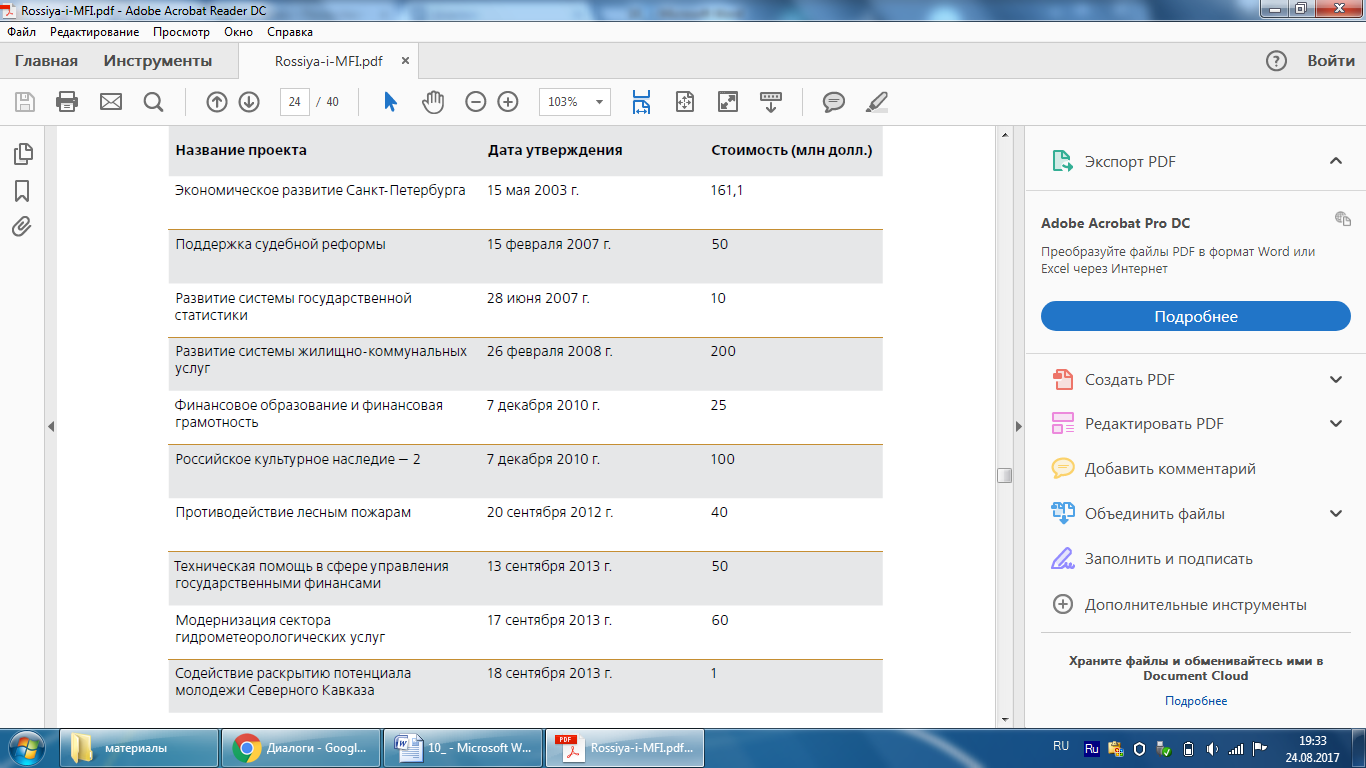Go to previous page arrow
Viewport: 1366px width, 768px height.
tap(217, 102)
